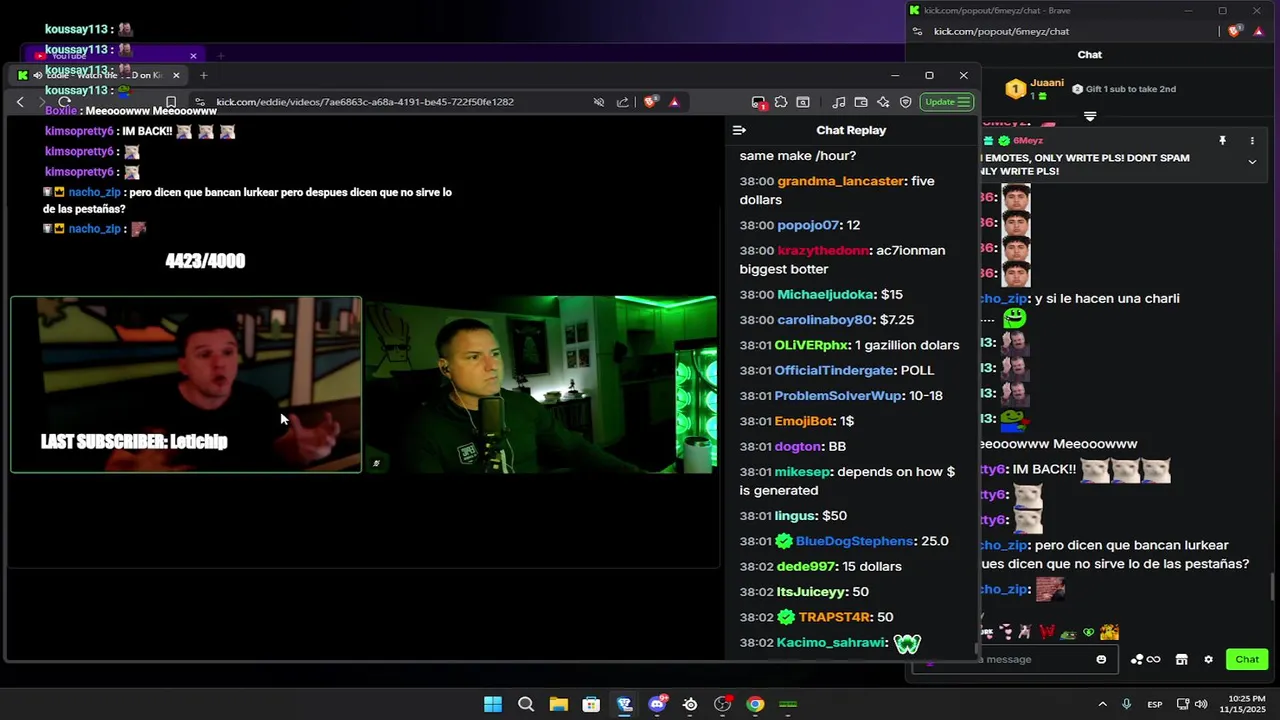Close the Kick video tab
Image resolution: width=1280 pixels, height=720 pixels.
click(x=176, y=75)
